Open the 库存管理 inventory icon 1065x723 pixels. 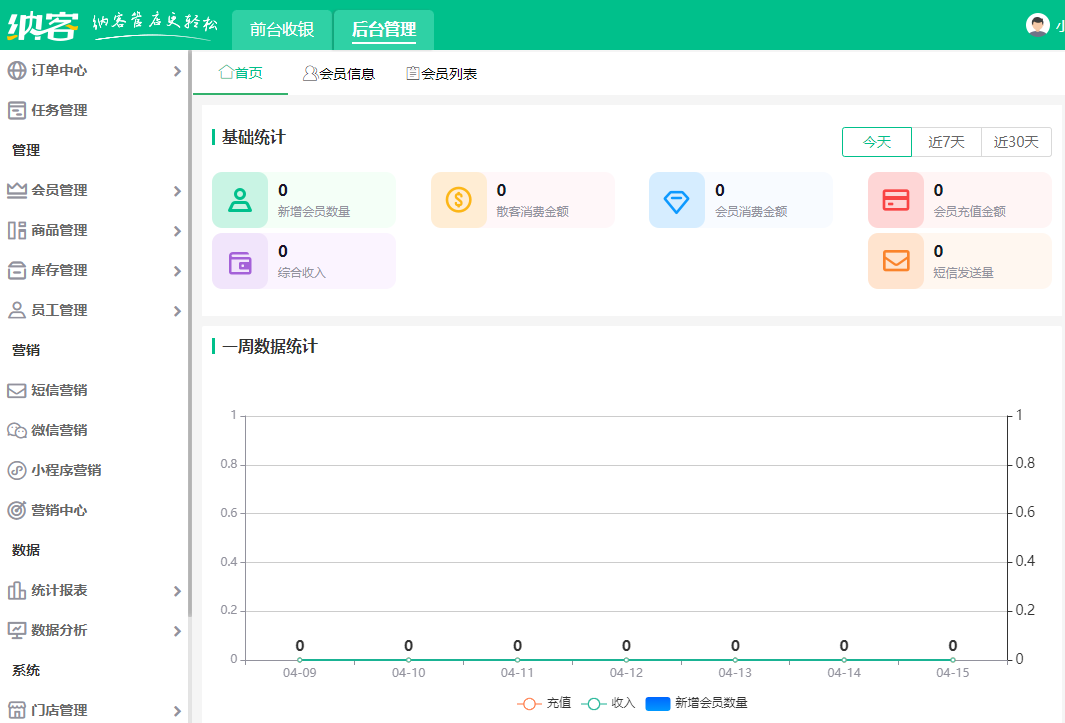[x=14, y=270]
